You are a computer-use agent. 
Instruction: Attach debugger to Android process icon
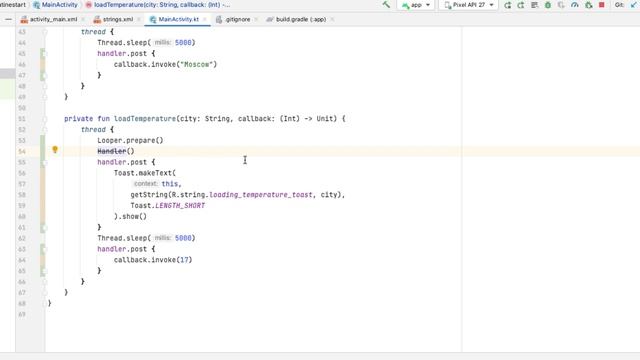(x=588, y=5)
